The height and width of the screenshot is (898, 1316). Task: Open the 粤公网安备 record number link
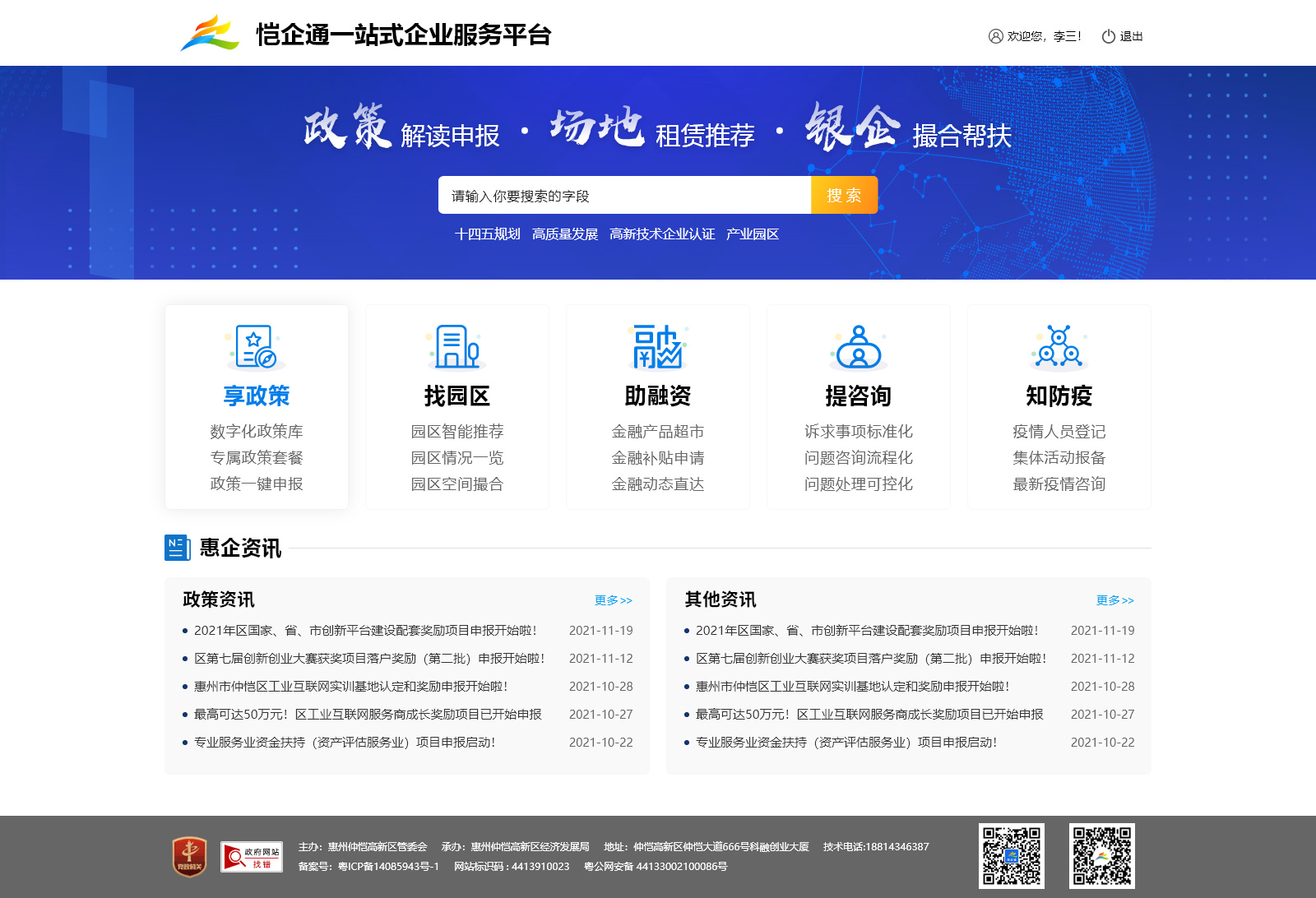click(x=656, y=867)
